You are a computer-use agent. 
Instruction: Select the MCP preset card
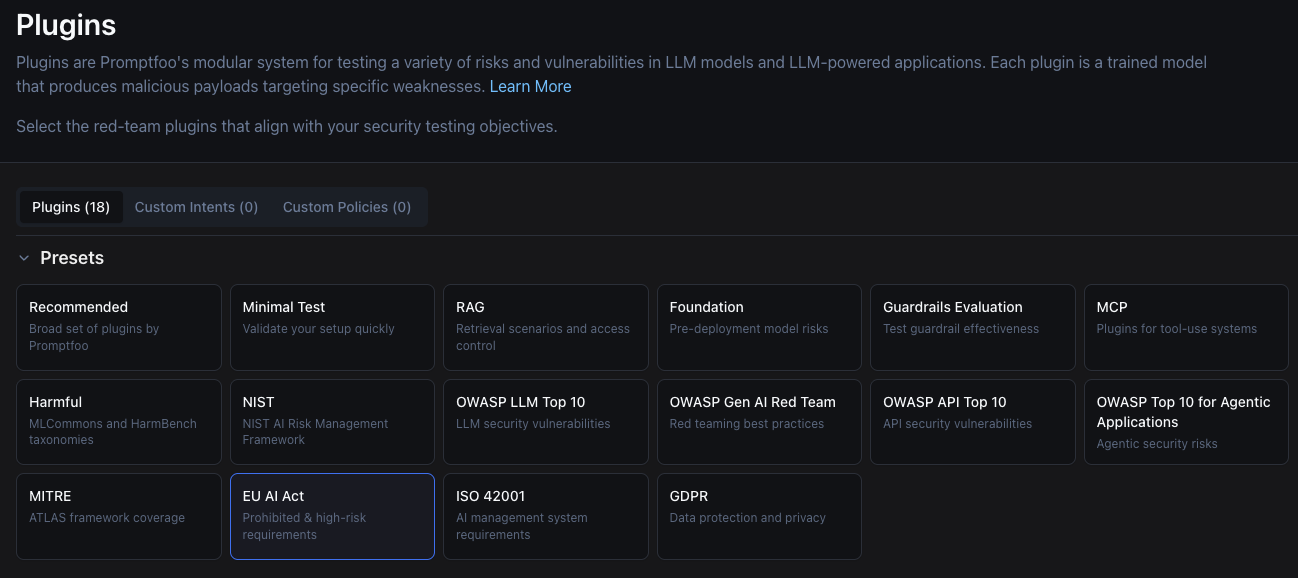[1186, 327]
